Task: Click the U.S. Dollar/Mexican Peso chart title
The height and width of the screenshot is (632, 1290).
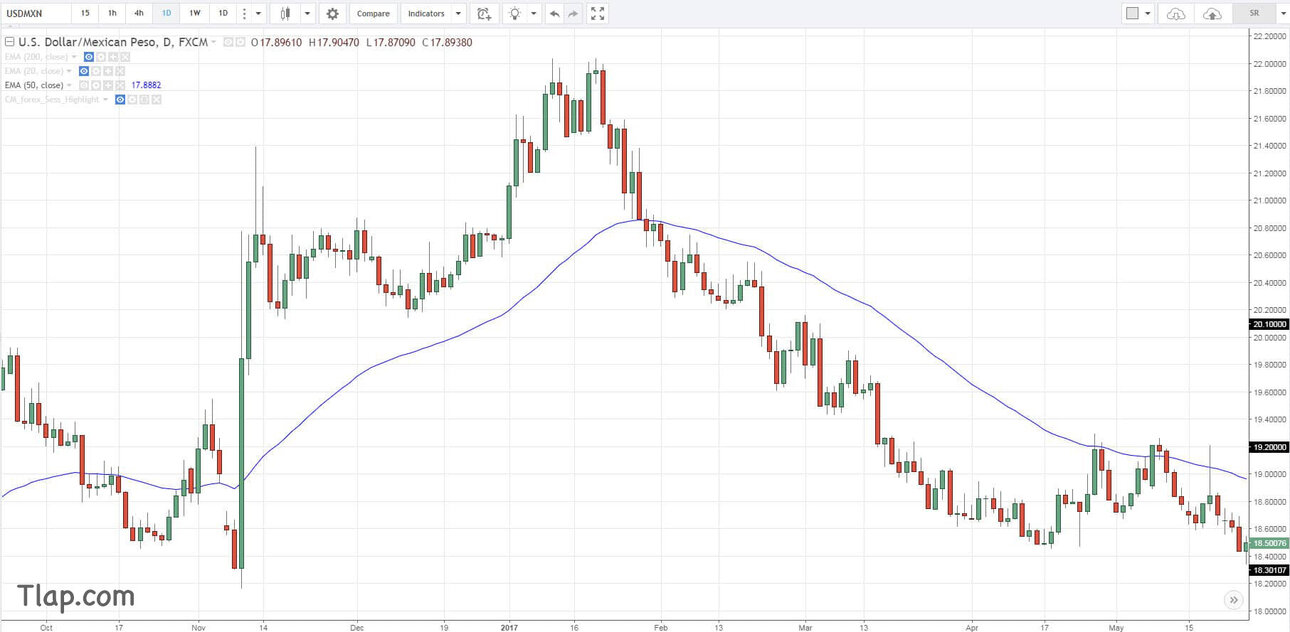Action: pos(112,42)
